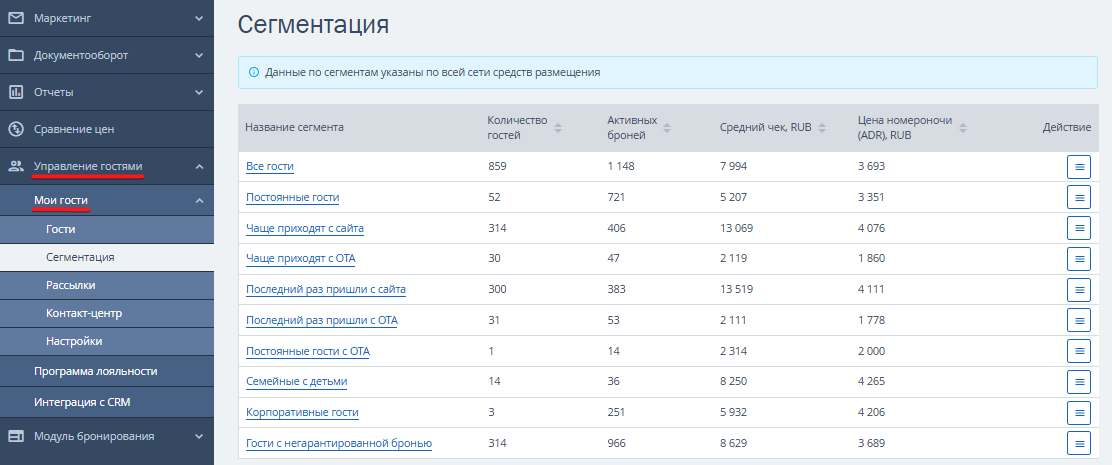Collapse the Управление гостями chevron

tap(199, 167)
